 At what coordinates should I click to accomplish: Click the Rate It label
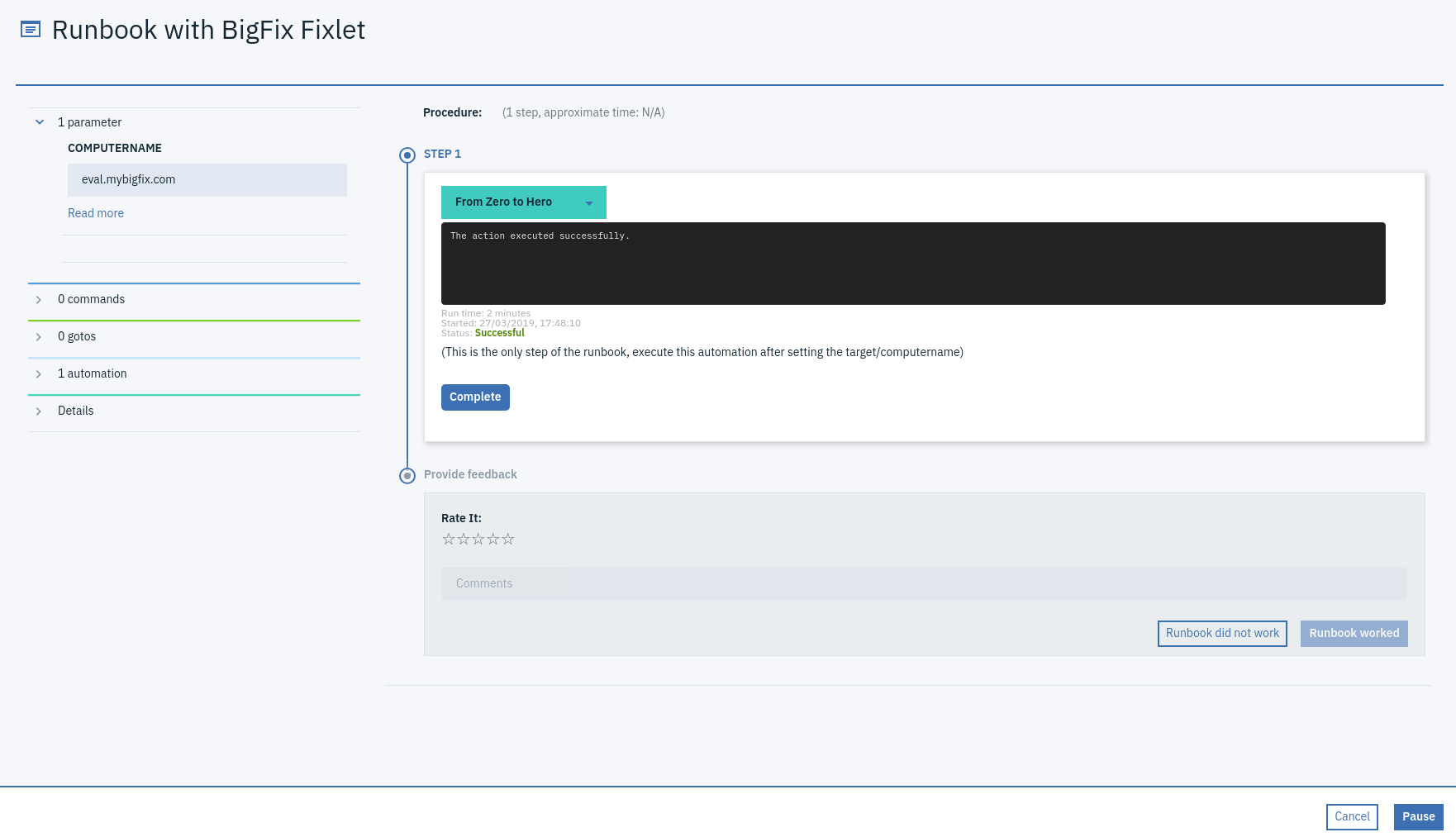(461, 518)
